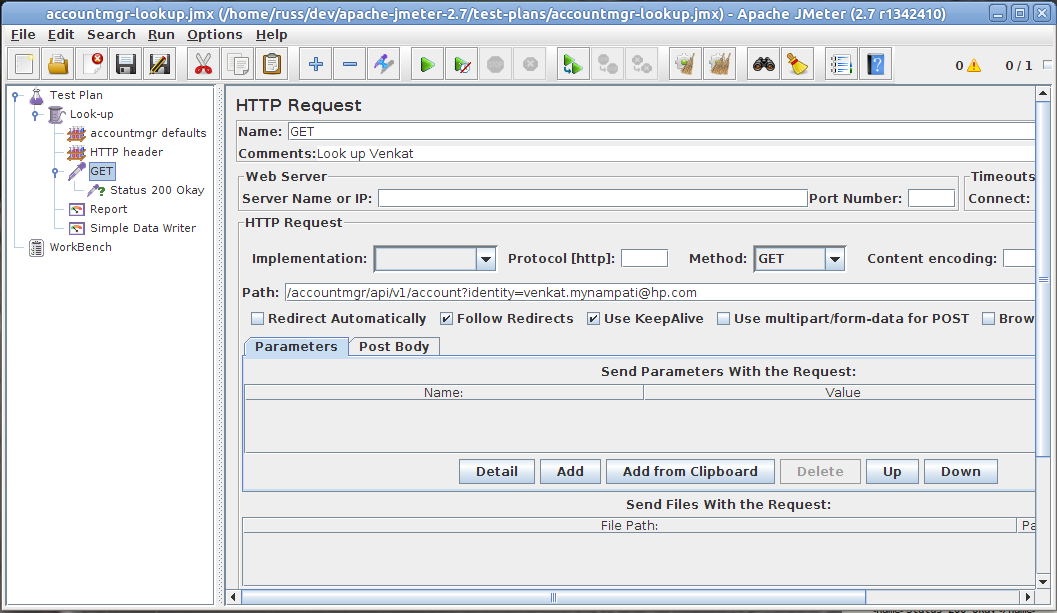The image size is (1057, 613).
Task: Click the blue Help toolbar icon
Action: click(876, 65)
